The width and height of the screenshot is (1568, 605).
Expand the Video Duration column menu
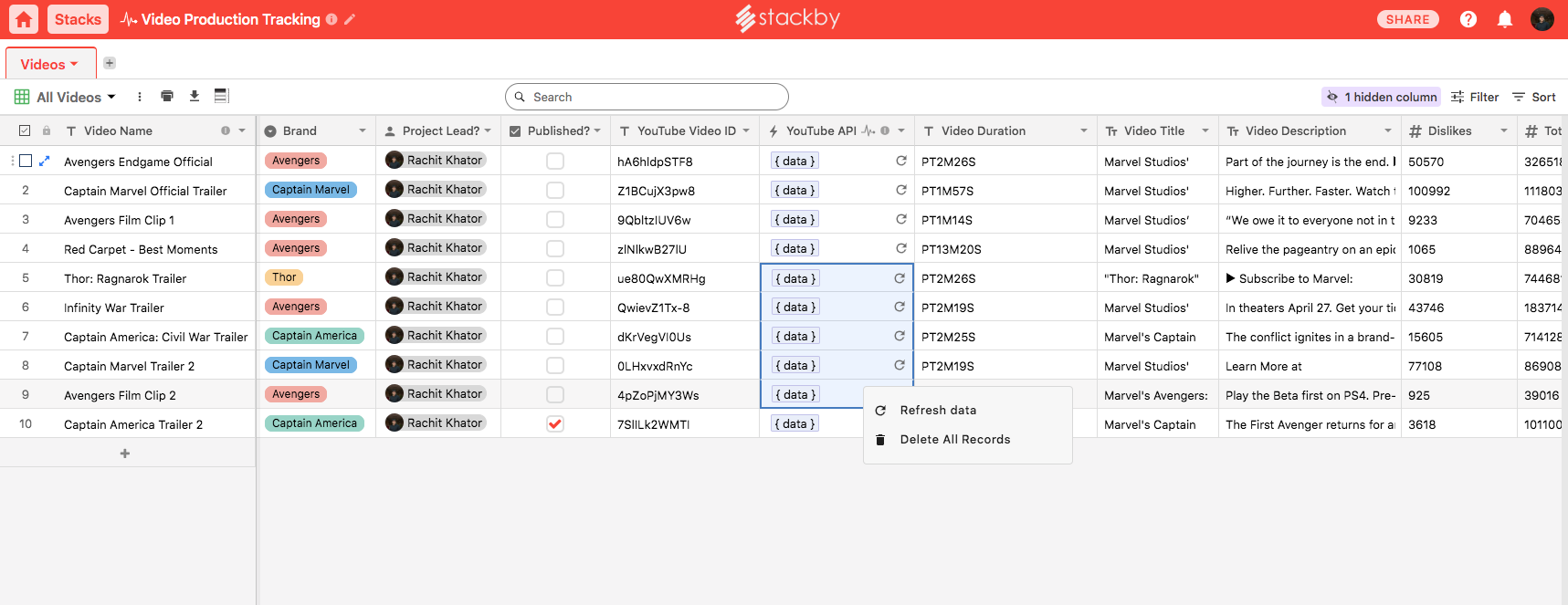coord(1083,130)
